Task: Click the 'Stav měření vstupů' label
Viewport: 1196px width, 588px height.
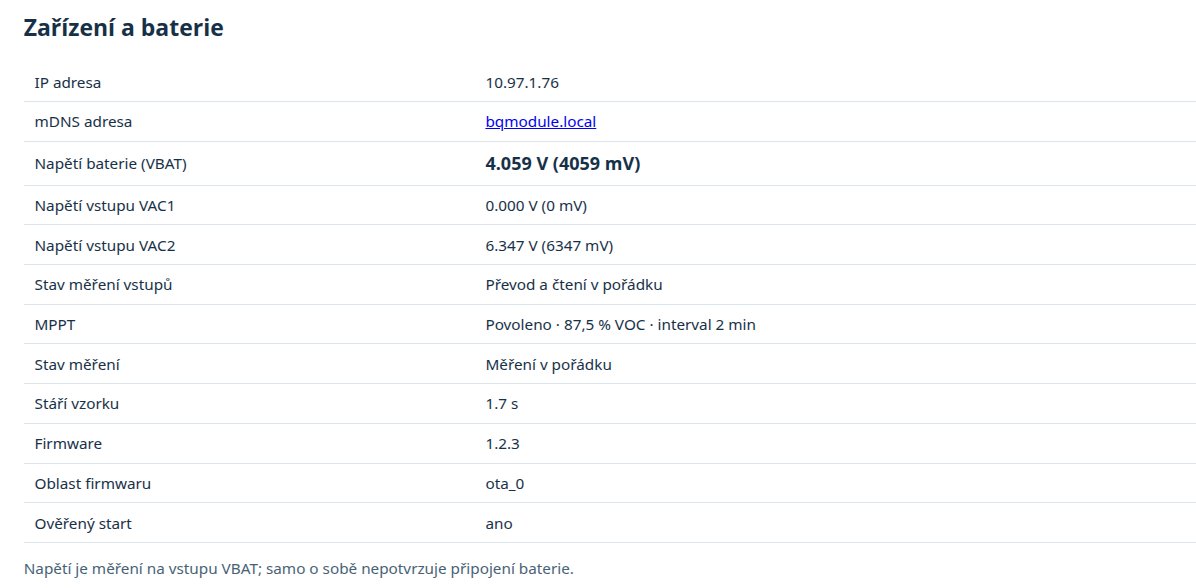Action: coord(103,285)
